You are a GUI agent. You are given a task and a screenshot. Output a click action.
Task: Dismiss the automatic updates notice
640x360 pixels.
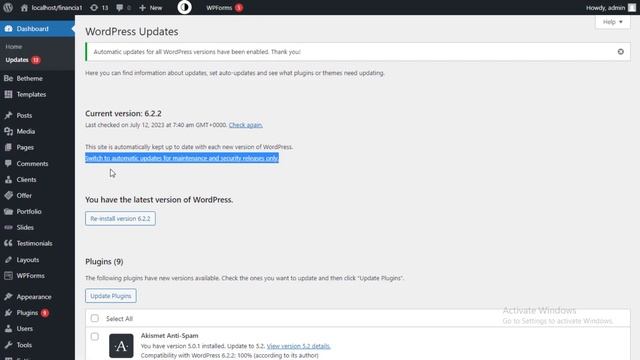click(620, 52)
